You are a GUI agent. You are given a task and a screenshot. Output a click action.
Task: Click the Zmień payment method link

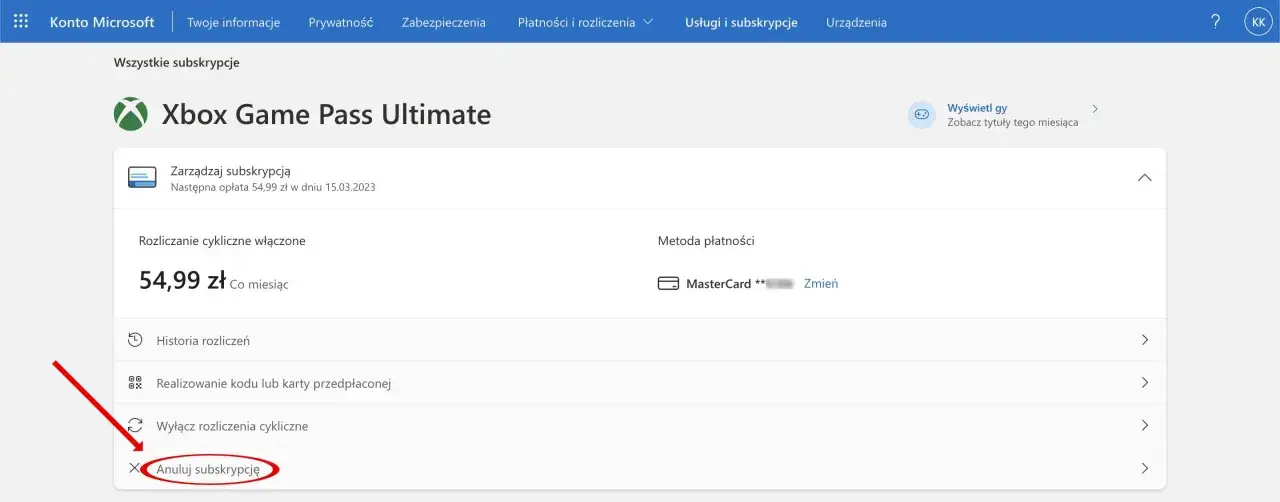(x=821, y=283)
